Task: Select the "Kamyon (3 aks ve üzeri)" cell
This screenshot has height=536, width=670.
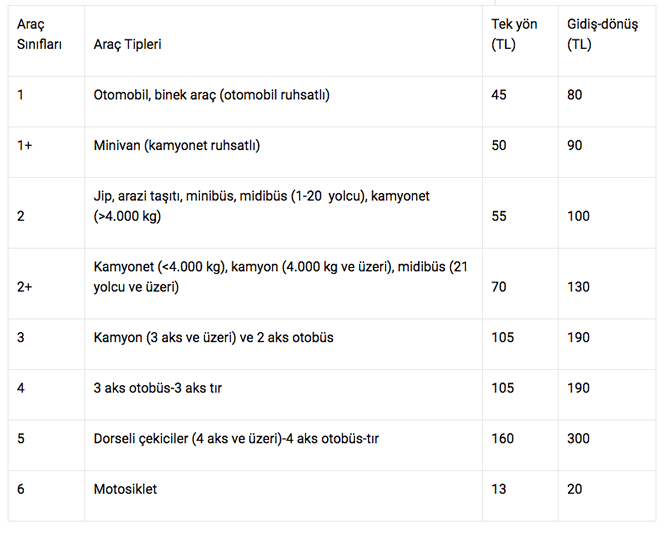Action: pyautogui.click(x=213, y=338)
